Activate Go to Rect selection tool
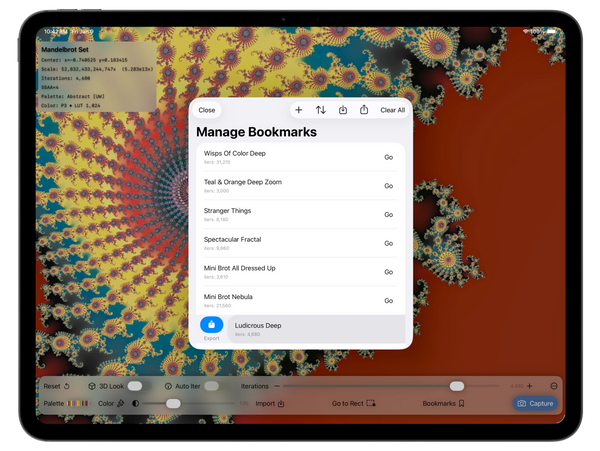 [x=354, y=403]
